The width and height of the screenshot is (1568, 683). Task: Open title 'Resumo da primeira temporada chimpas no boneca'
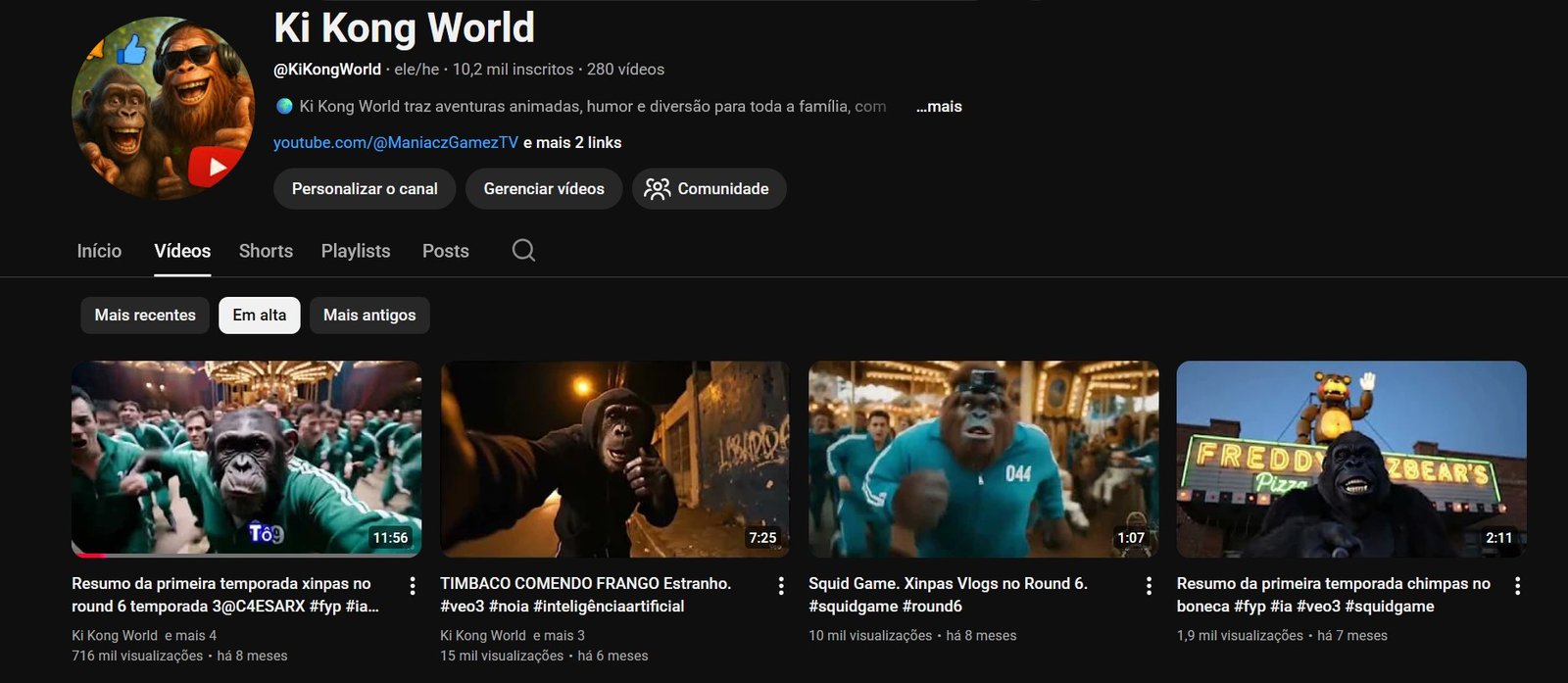point(1334,595)
